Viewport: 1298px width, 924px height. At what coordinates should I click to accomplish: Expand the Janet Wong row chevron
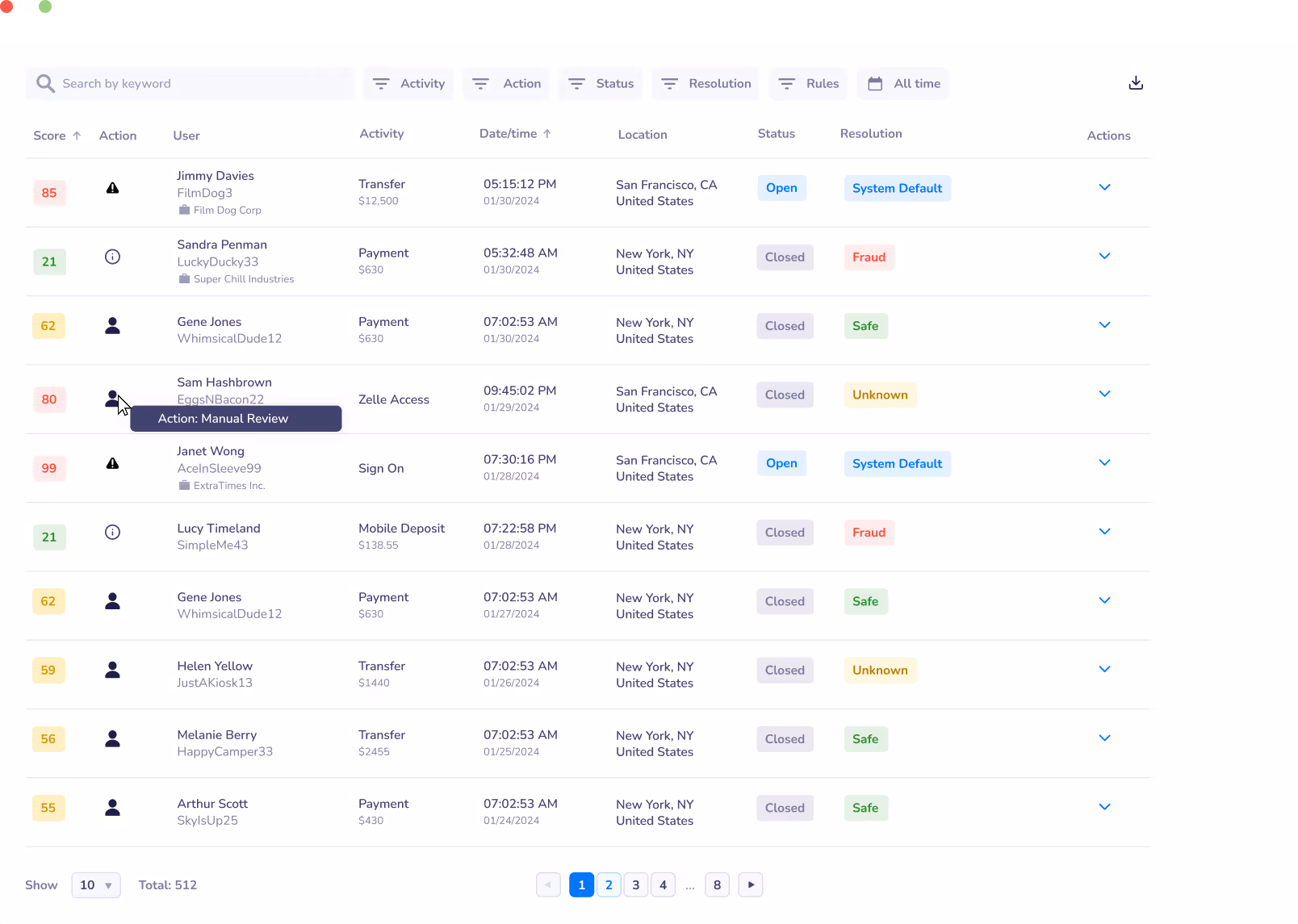(x=1104, y=462)
